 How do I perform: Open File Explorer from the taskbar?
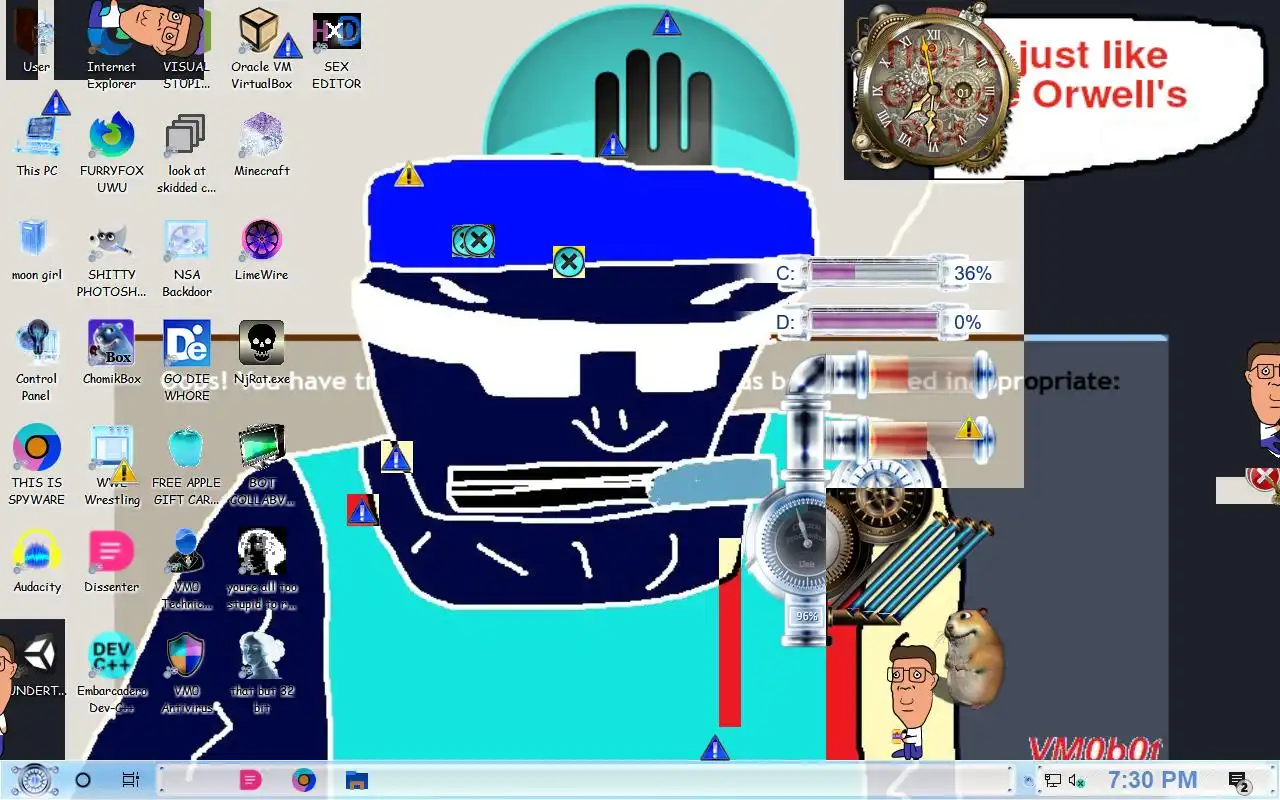coord(357,780)
